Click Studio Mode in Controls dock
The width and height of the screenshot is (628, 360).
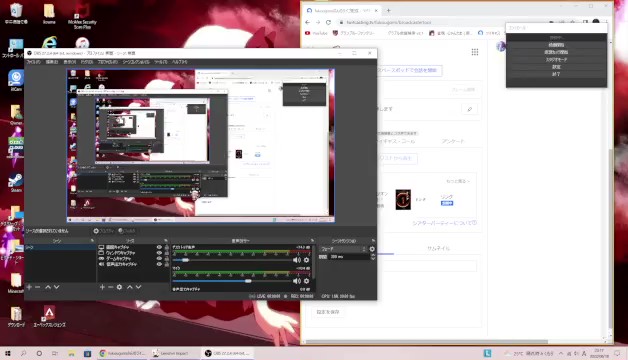[556, 60]
